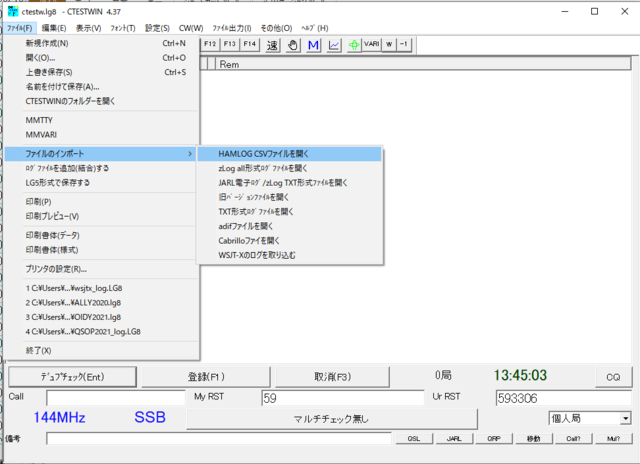Image resolution: width=640 pixels, height=464 pixels.
Task: Choose LG5形式で保存する
Action: tap(101, 183)
